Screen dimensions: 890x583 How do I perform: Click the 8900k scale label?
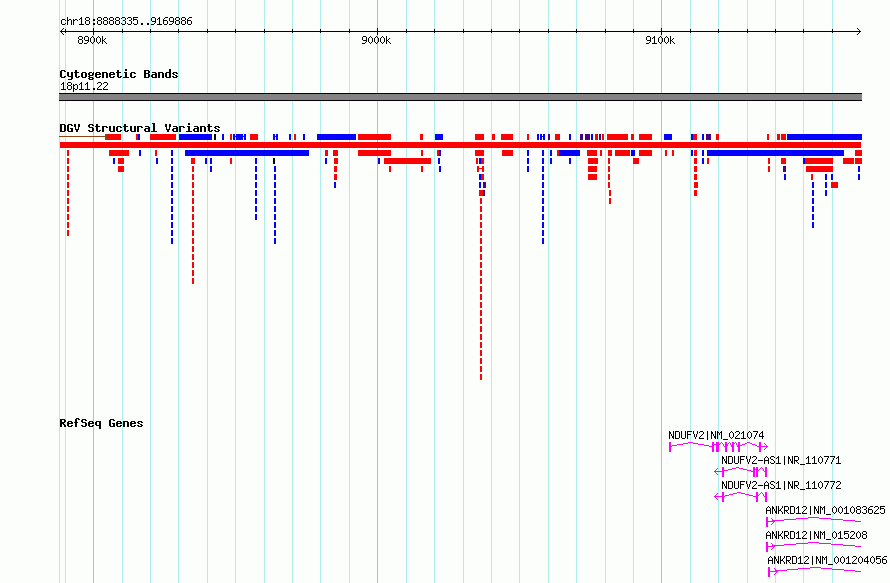point(92,40)
